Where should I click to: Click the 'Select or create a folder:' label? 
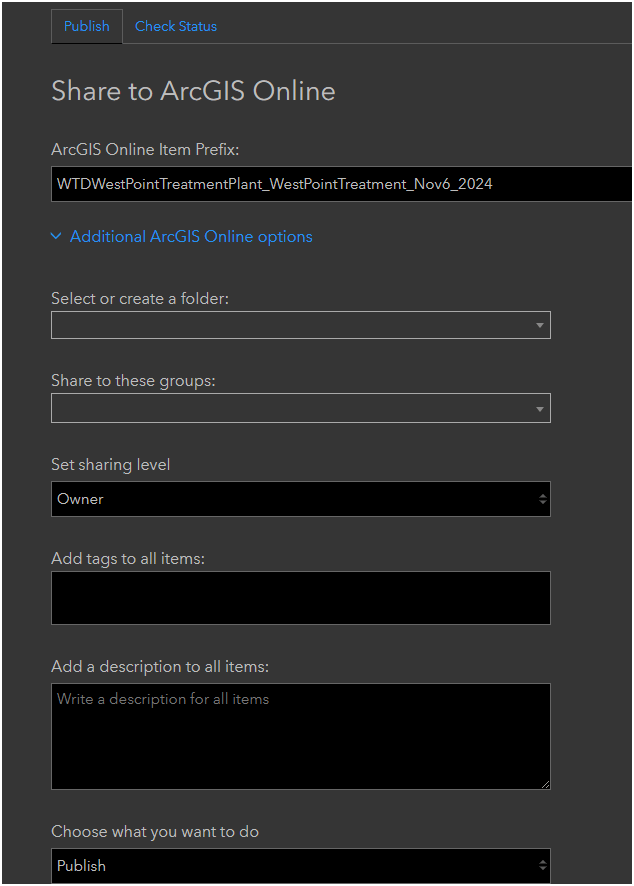click(x=140, y=298)
